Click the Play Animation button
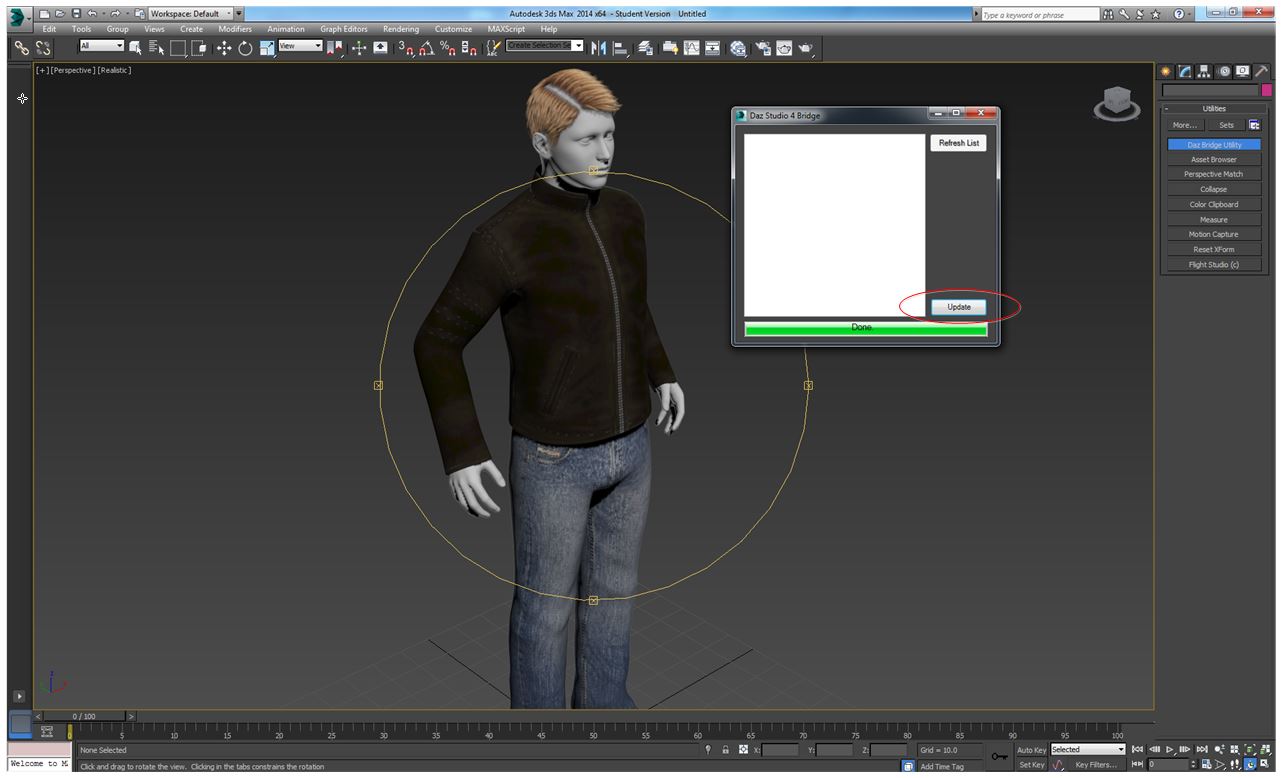This screenshot has width=1281, height=778. [x=1169, y=749]
